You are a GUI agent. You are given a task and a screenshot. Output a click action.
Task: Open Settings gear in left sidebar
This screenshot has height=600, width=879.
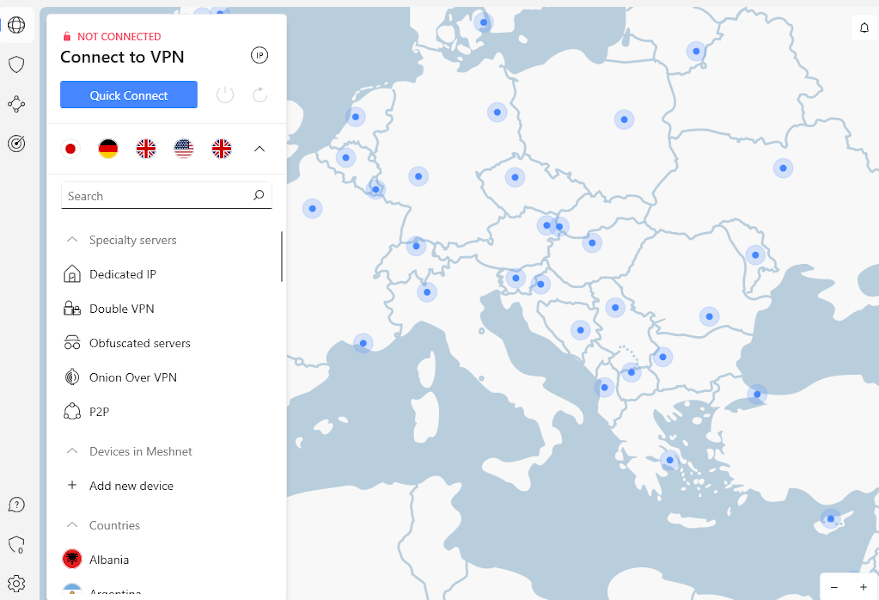[x=16, y=583]
